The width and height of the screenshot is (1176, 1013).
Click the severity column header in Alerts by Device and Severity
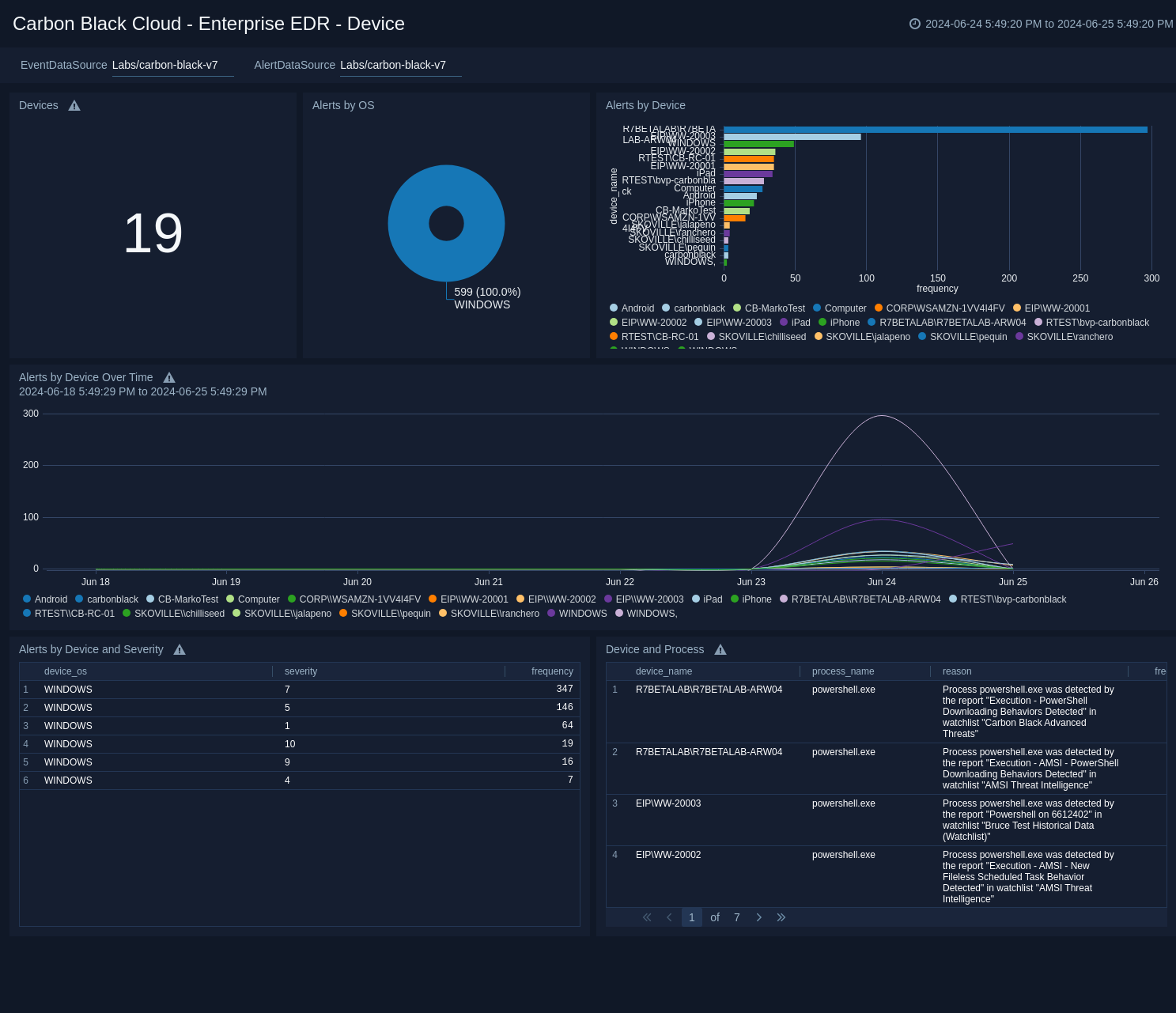tap(301, 671)
